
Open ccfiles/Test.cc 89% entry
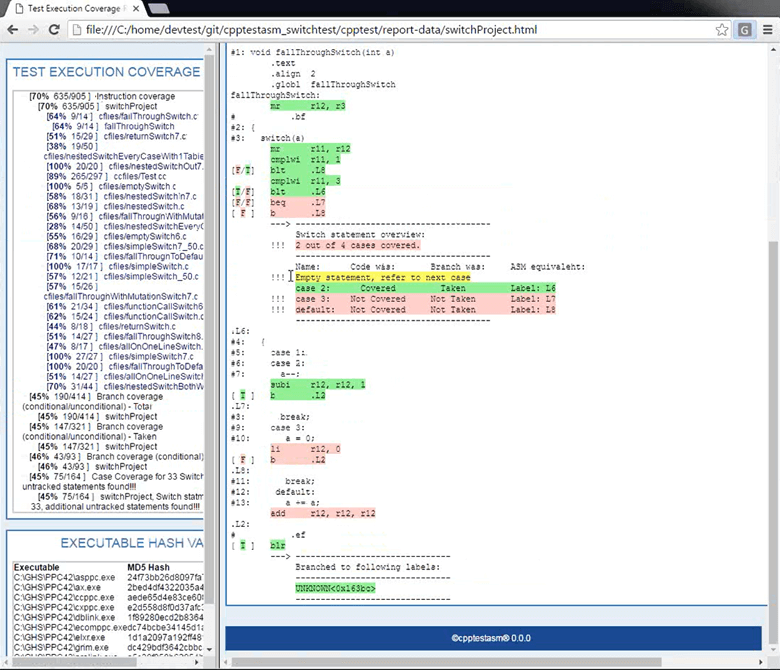pyautogui.click(x=106, y=177)
